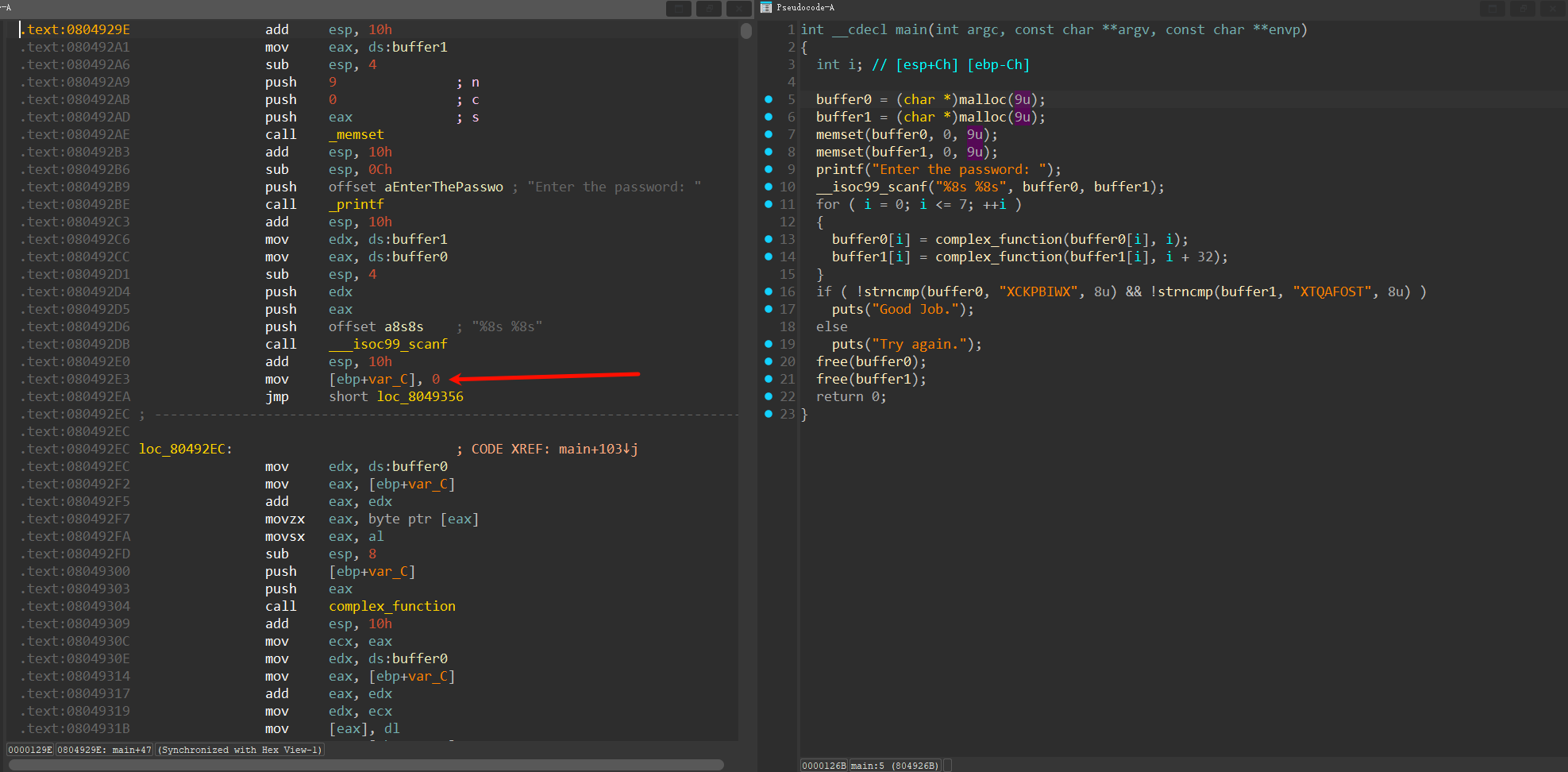Click the Pseudocode-A window icon
The height and width of the screenshot is (772, 1568).
pos(766,8)
